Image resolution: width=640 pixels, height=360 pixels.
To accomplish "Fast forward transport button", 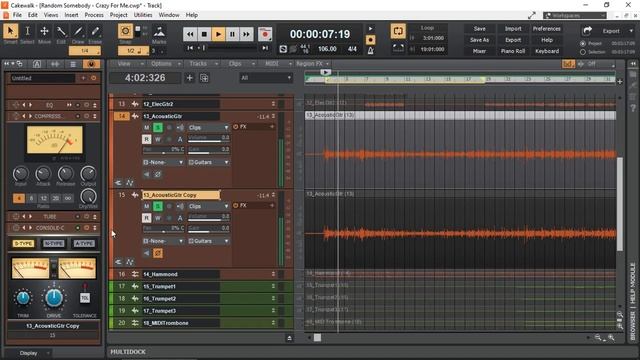I will (x=246, y=34).
